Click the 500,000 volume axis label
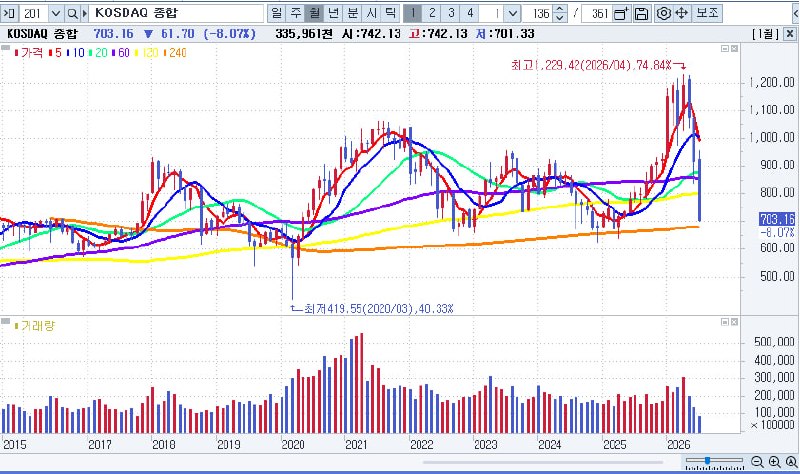 point(774,342)
